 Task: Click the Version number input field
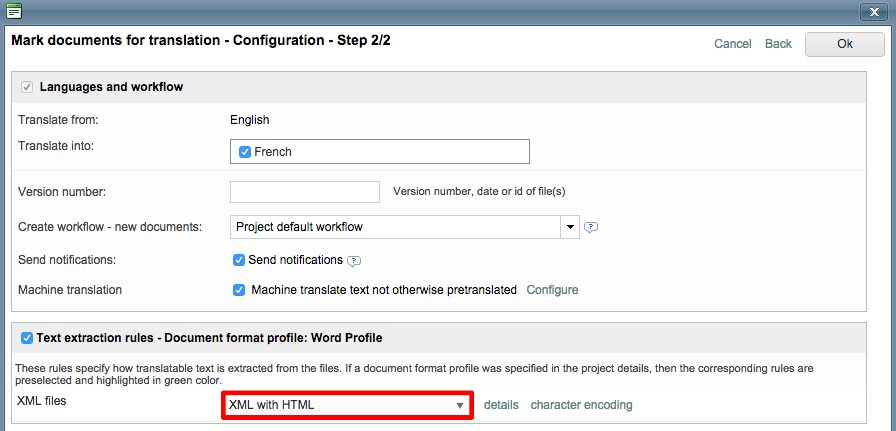tap(304, 192)
